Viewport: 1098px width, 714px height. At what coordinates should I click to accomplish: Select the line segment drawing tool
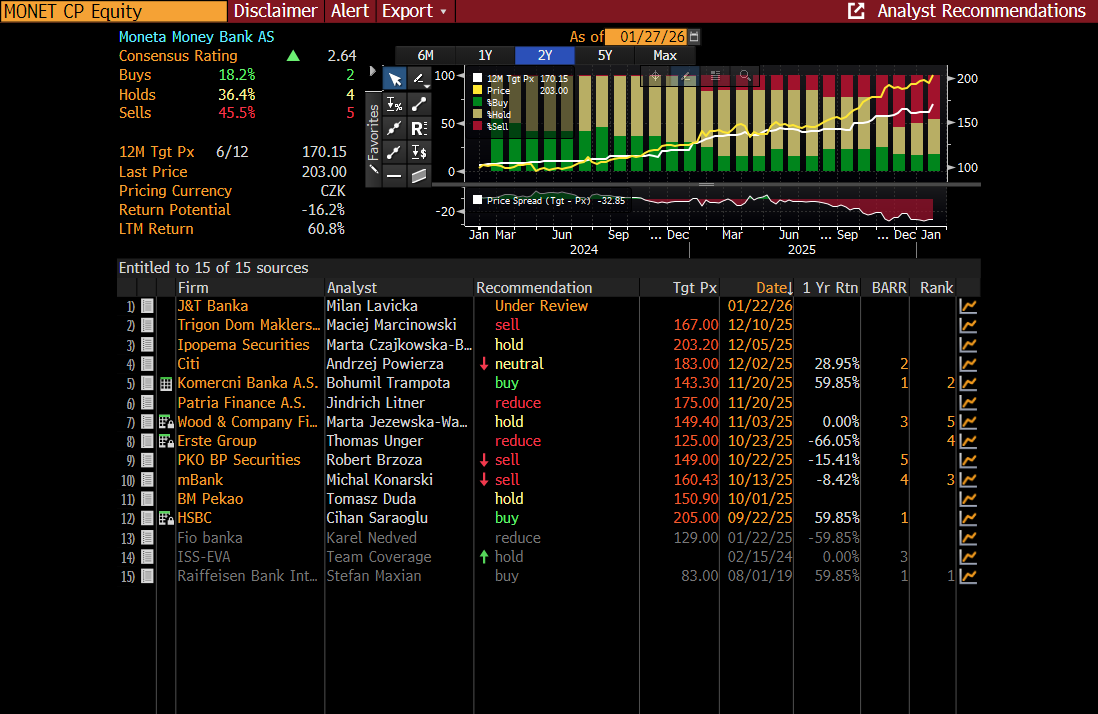click(x=419, y=104)
